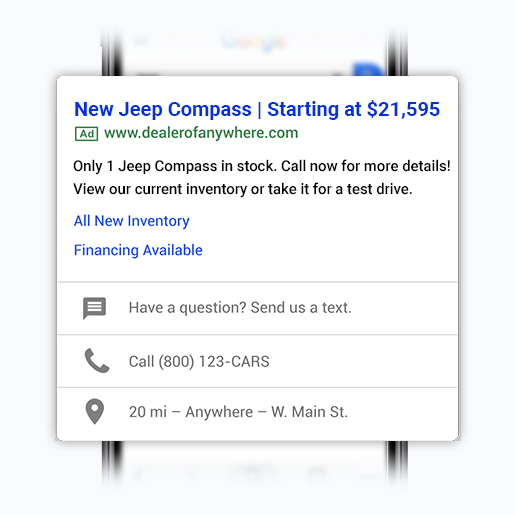Click the blurred blue search button
This screenshot has width=515, height=515.
(367, 69)
